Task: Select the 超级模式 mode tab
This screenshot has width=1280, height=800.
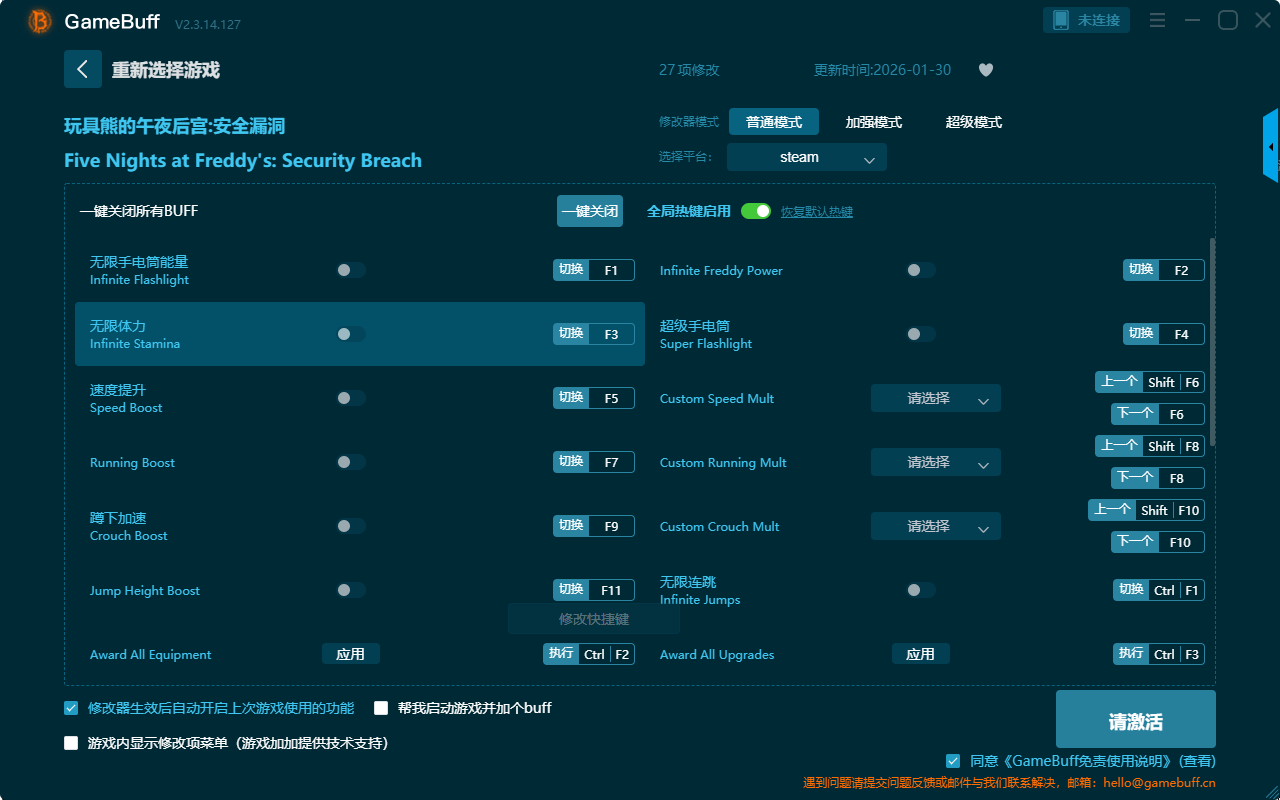Action: (x=973, y=122)
